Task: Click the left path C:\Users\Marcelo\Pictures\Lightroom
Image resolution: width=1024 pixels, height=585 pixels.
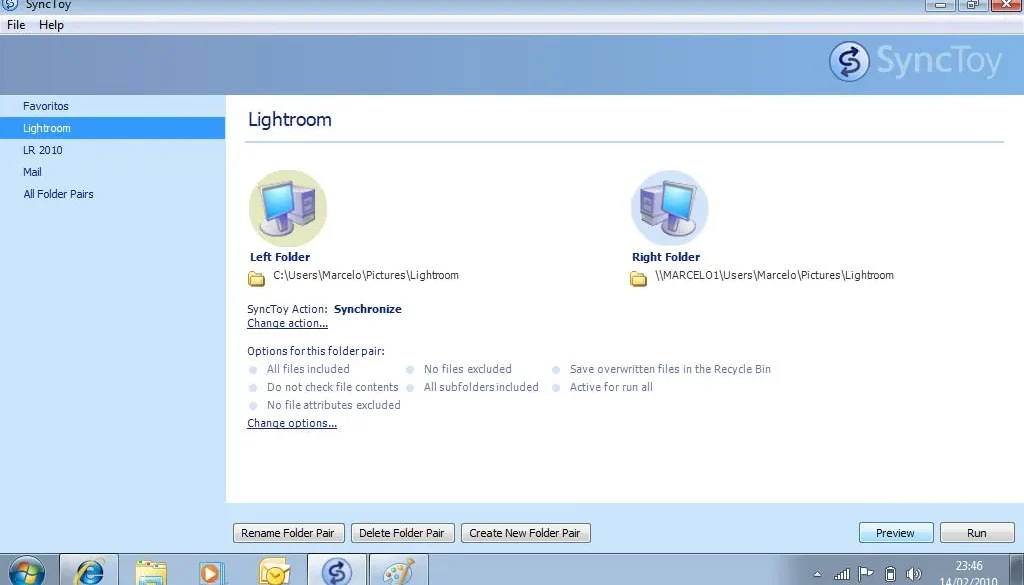Action: [x=366, y=276]
